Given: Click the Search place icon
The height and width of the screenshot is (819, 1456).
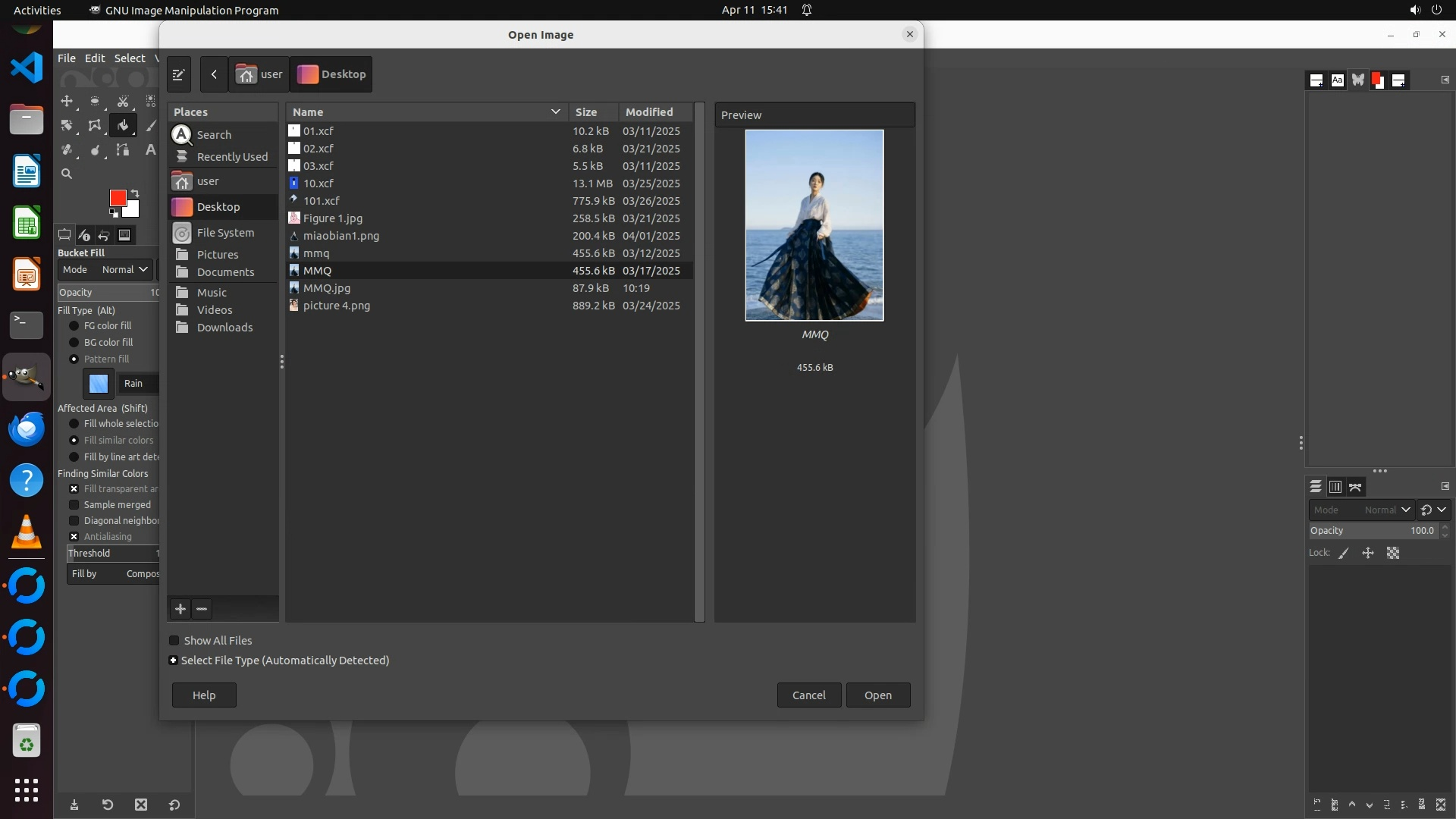Looking at the screenshot, I should tap(182, 135).
